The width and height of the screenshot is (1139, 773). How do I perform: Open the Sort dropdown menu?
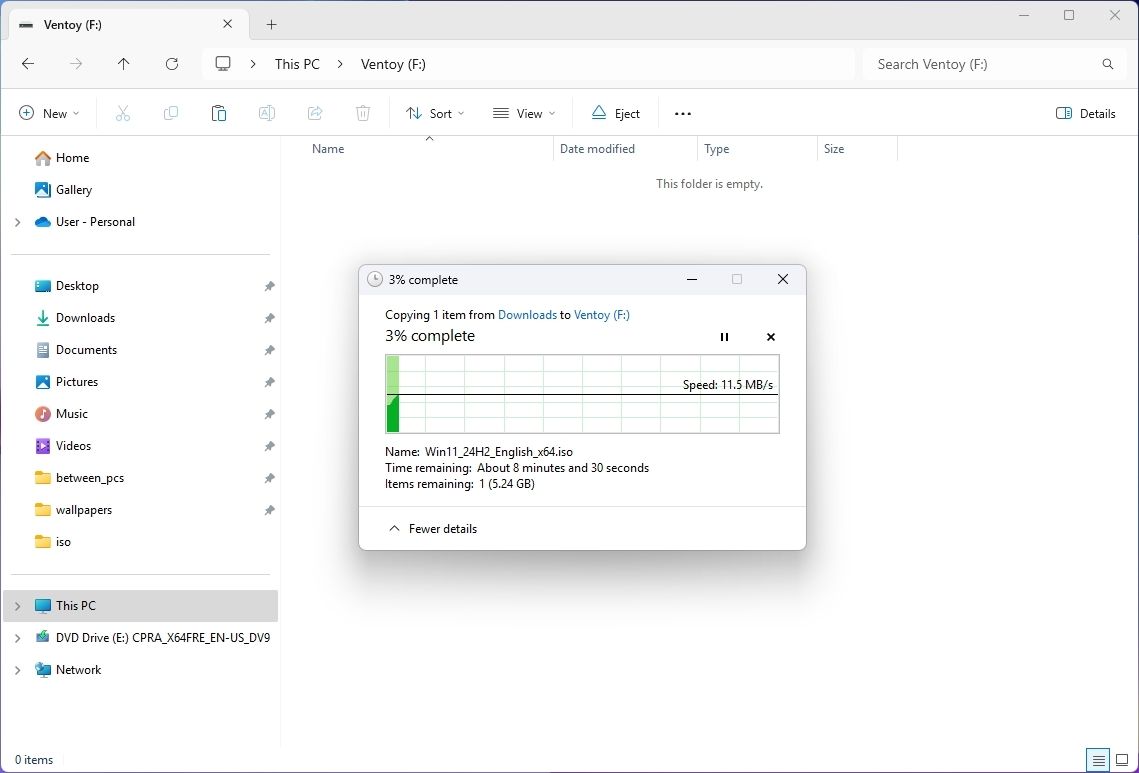coord(434,113)
